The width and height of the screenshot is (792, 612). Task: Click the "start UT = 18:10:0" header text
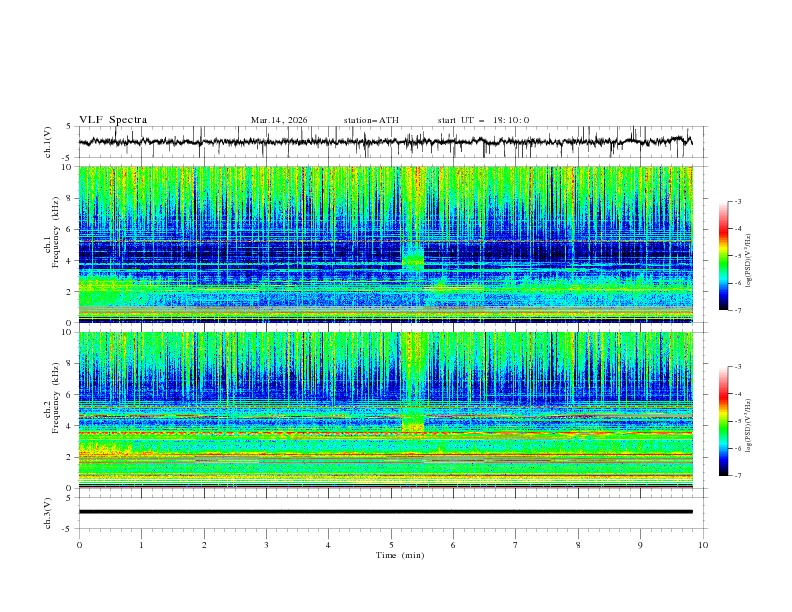tap(483, 120)
